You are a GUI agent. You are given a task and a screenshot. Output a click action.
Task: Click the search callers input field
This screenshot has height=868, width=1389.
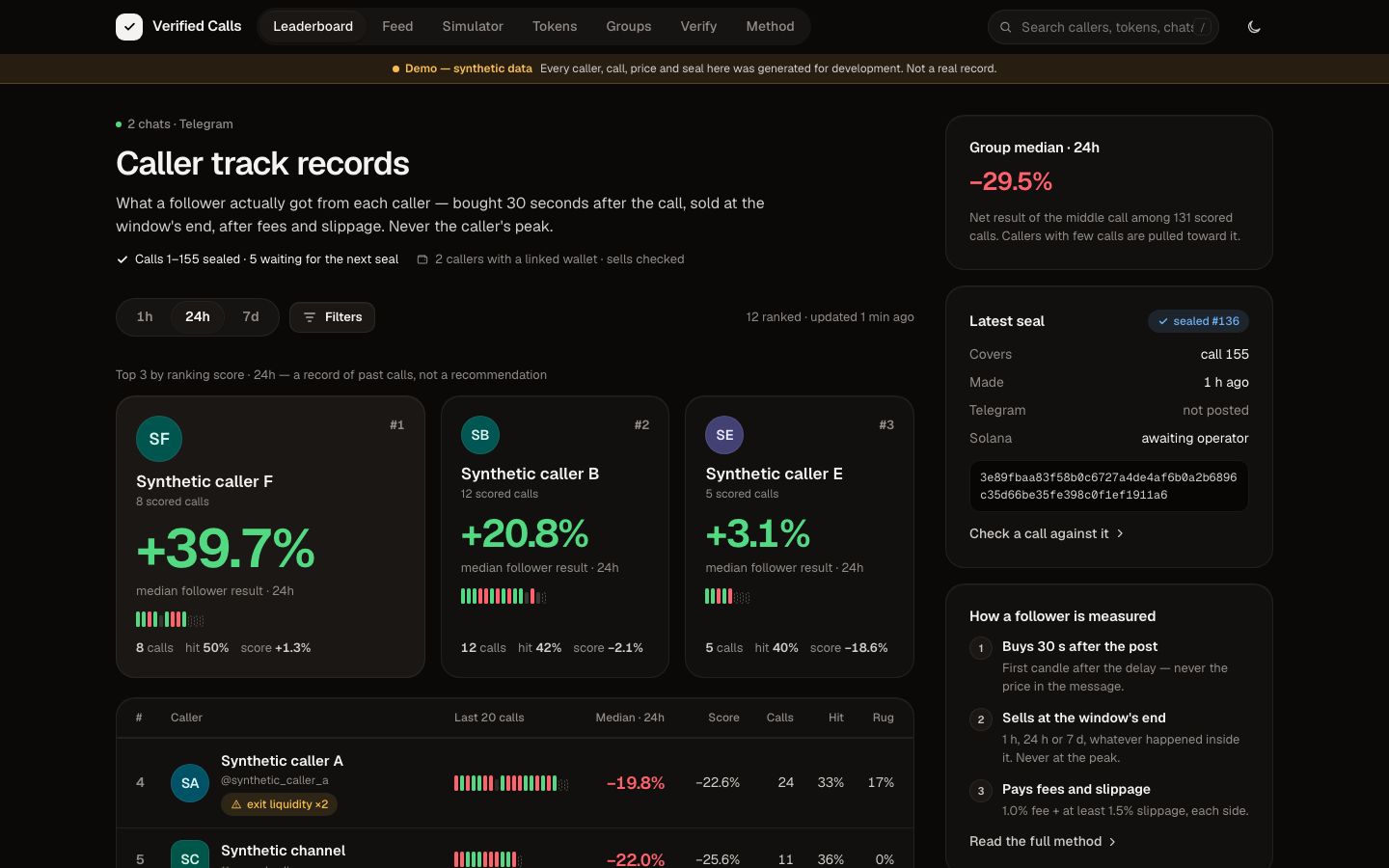pyautogui.click(x=1103, y=27)
